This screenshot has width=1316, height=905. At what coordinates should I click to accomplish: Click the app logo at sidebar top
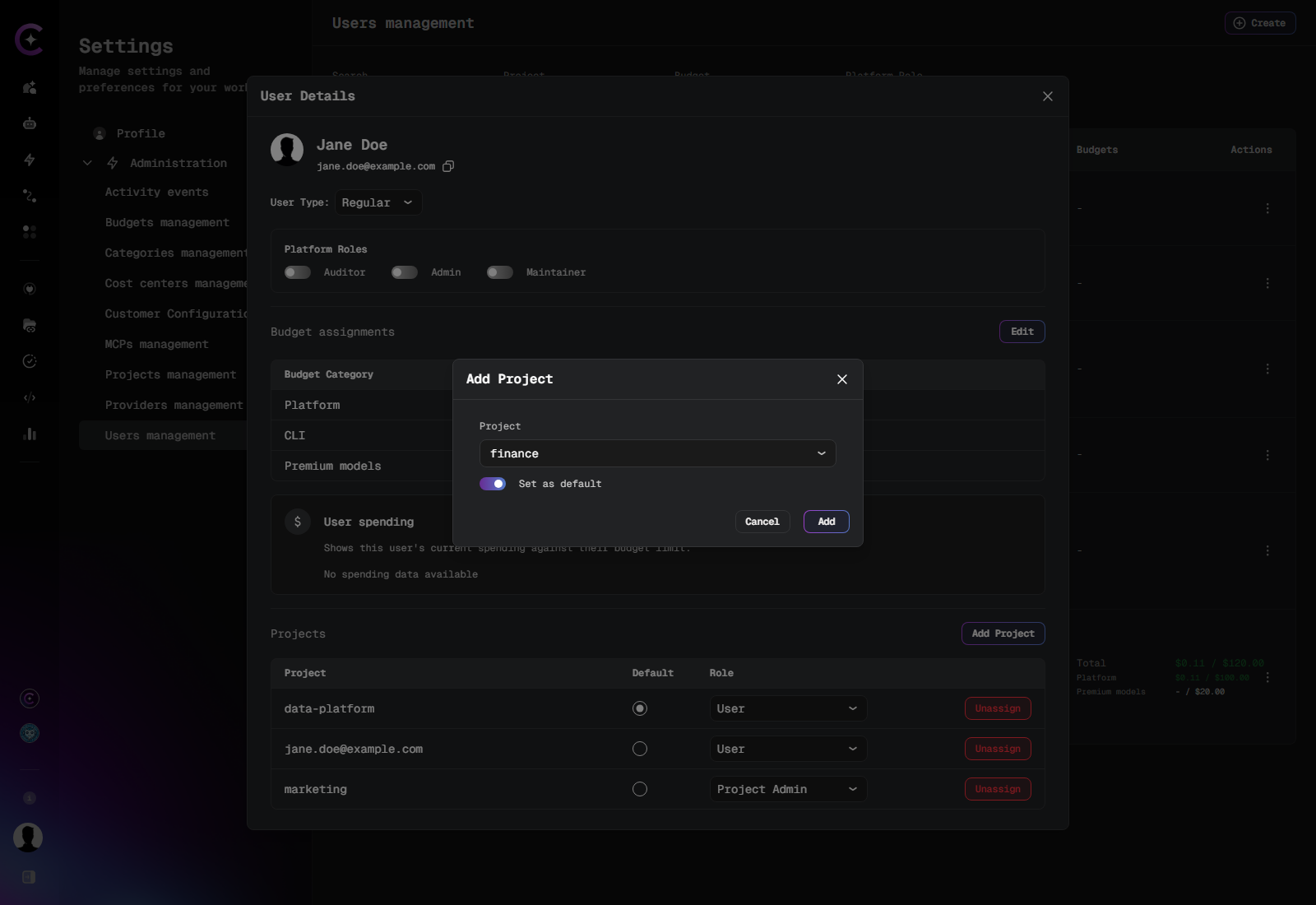point(30,39)
